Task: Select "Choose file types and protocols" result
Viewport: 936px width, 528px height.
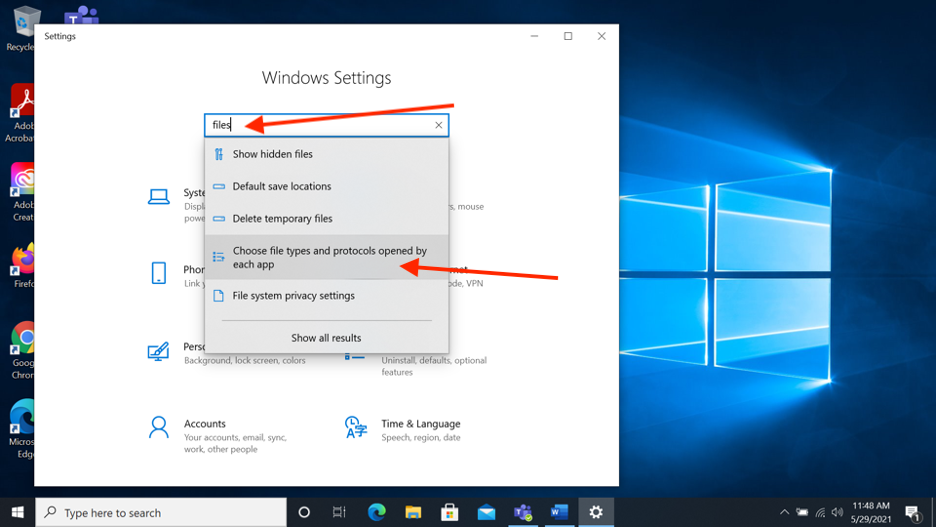Action: (x=328, y=257)
